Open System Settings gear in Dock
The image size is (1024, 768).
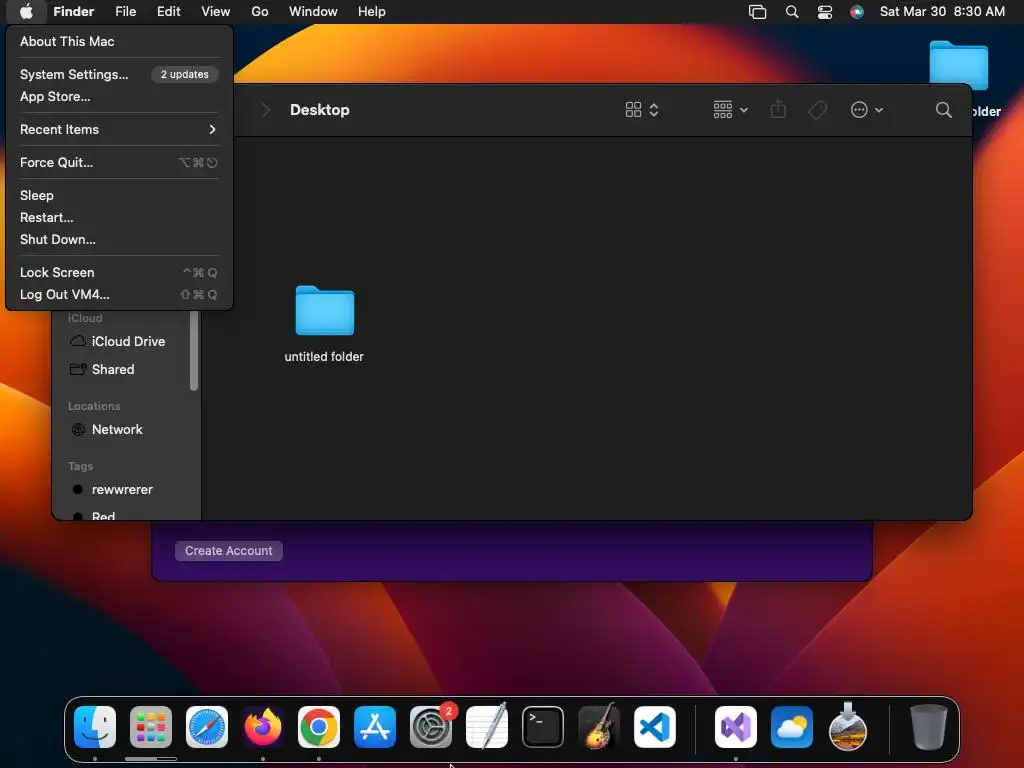pyautogui.click(x=431, y=727)
